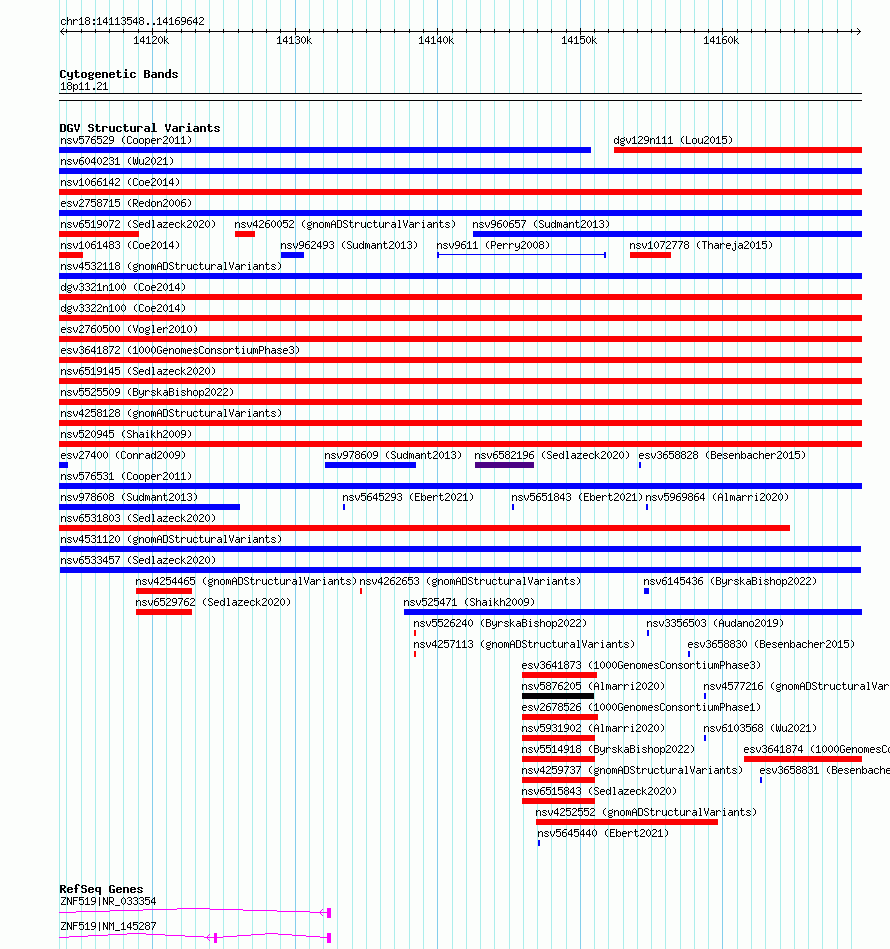890x949 pixels.
Task: Select nsv1066142 (Coe2014) variant label
Action: [x=120, y=182]
